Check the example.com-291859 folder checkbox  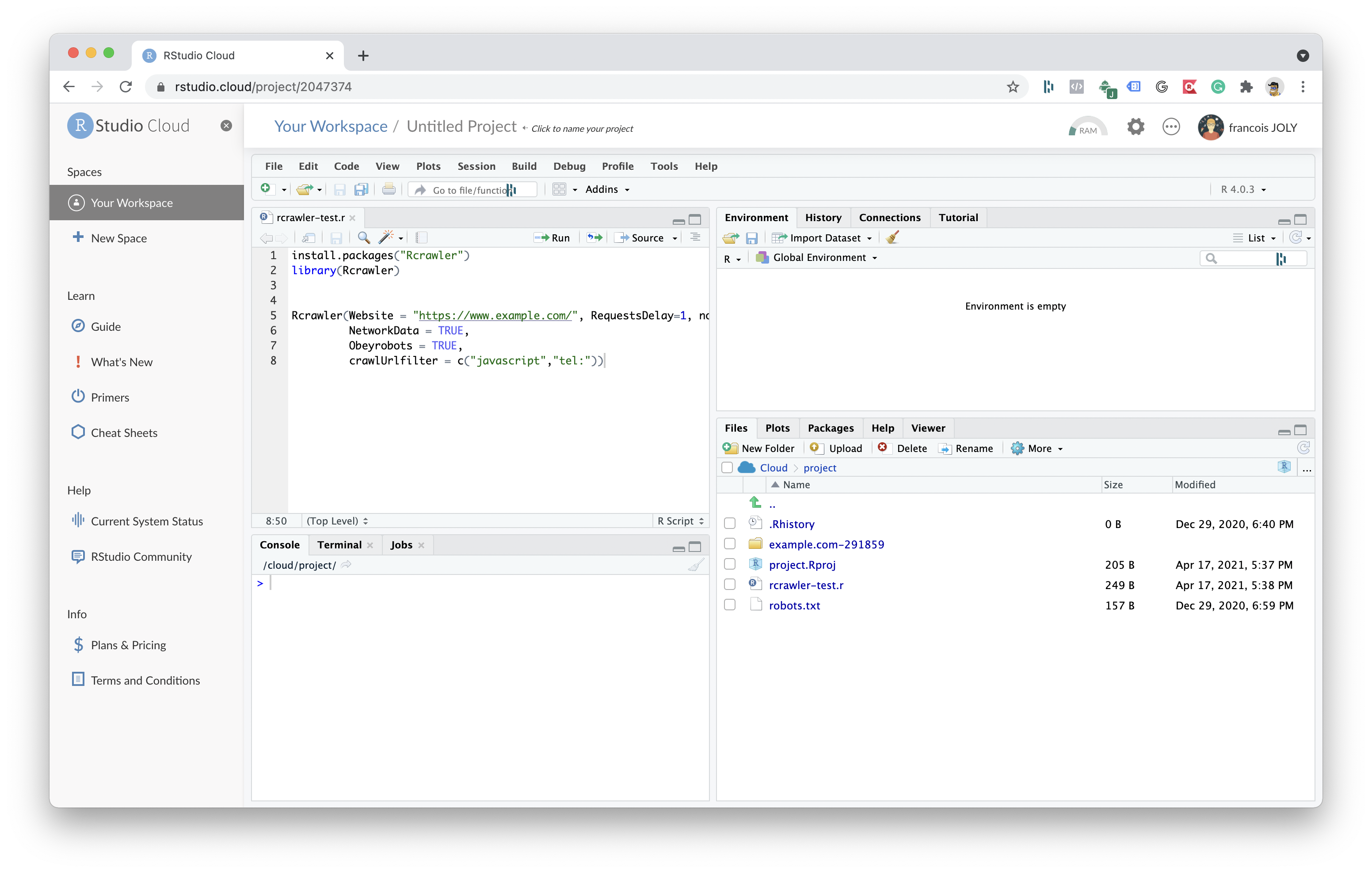[730, 544]
